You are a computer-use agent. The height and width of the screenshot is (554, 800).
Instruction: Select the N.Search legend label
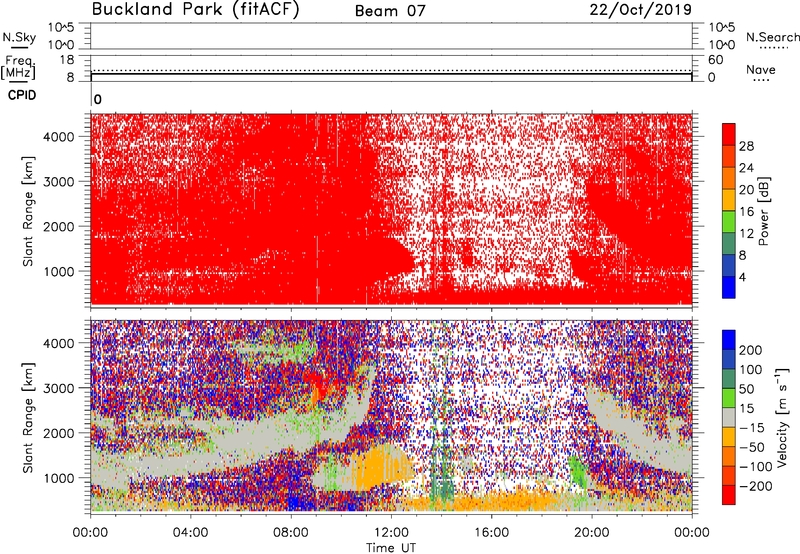(772, 37)
